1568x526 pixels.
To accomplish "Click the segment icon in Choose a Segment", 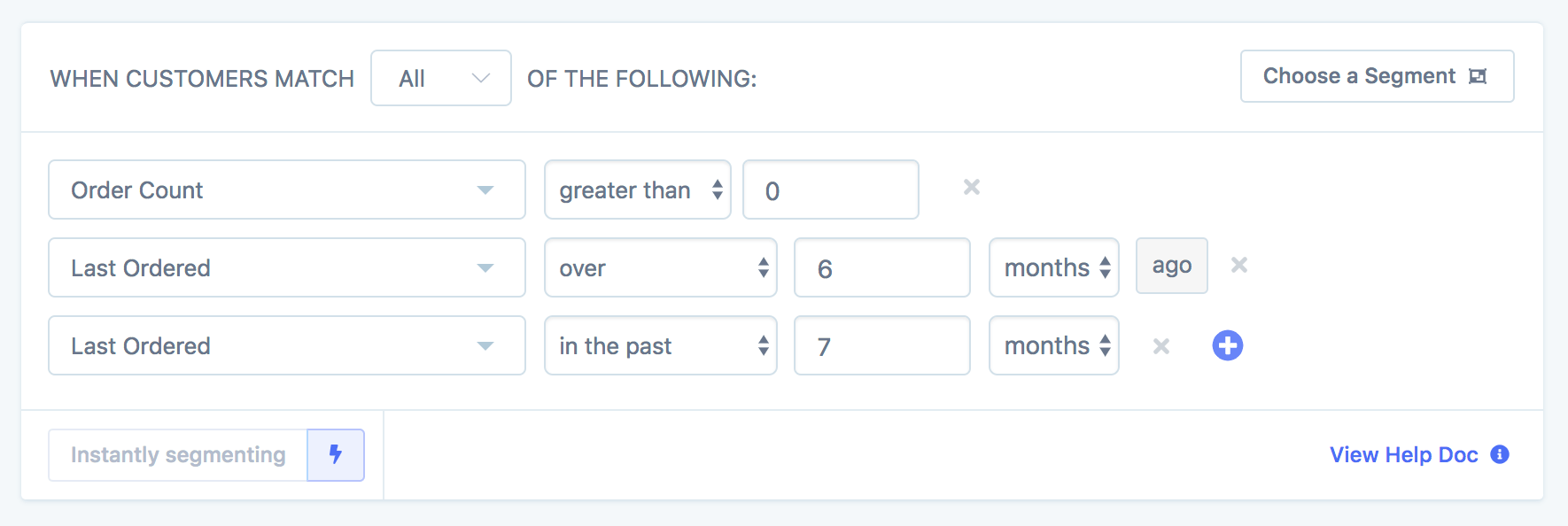I will [1478, 76].
